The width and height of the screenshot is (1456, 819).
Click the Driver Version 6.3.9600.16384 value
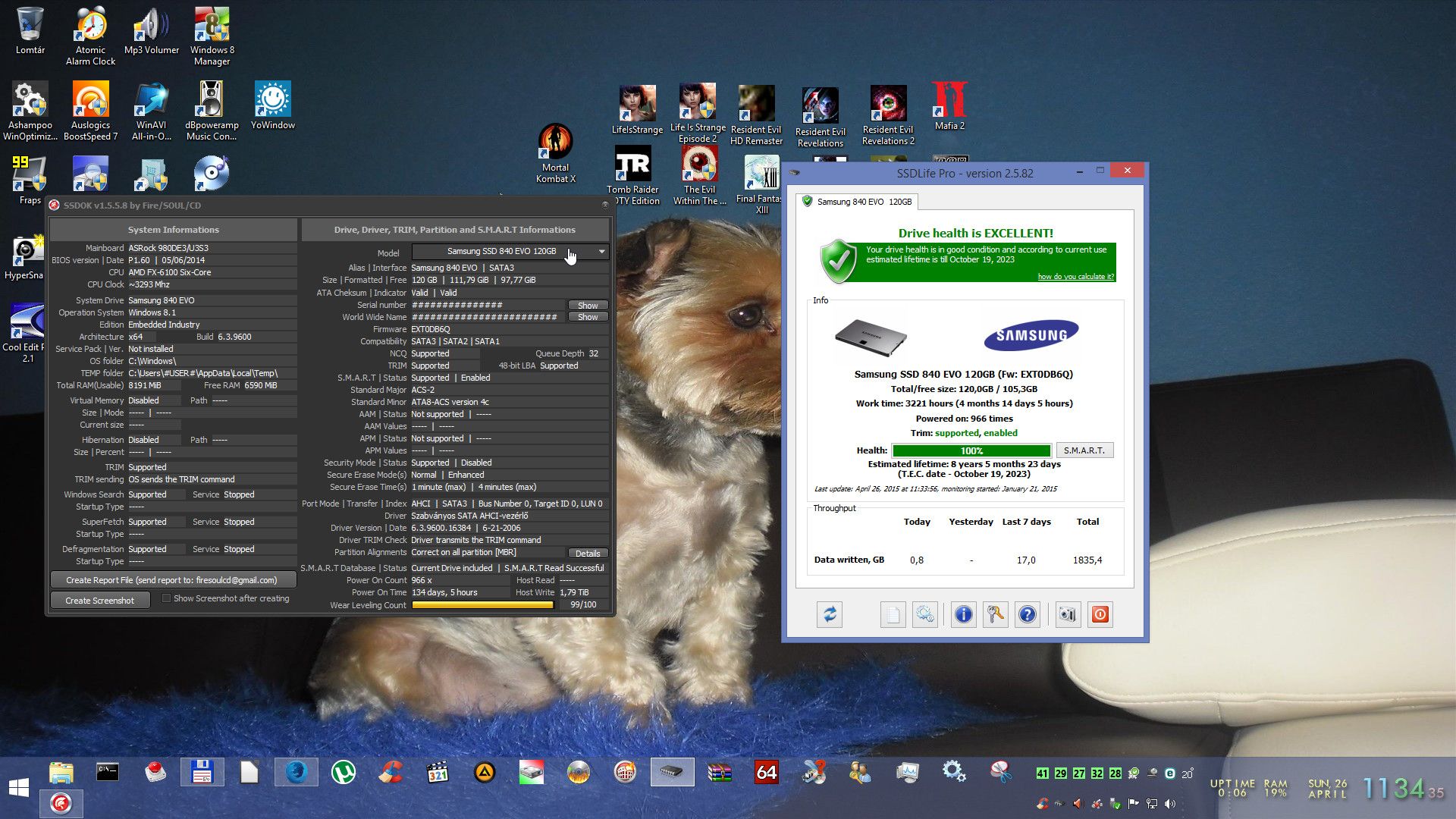pyautogui.click(x=441, y=528)
